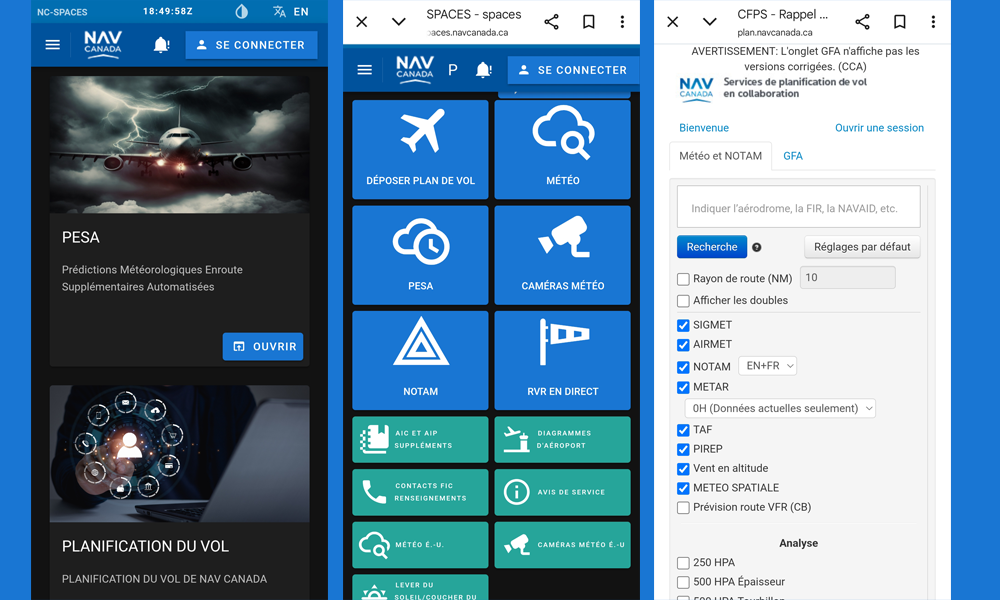Open Caméras météo É.-U. tile
This screenshot has height=600, width=1000.
tap(562, 545)
